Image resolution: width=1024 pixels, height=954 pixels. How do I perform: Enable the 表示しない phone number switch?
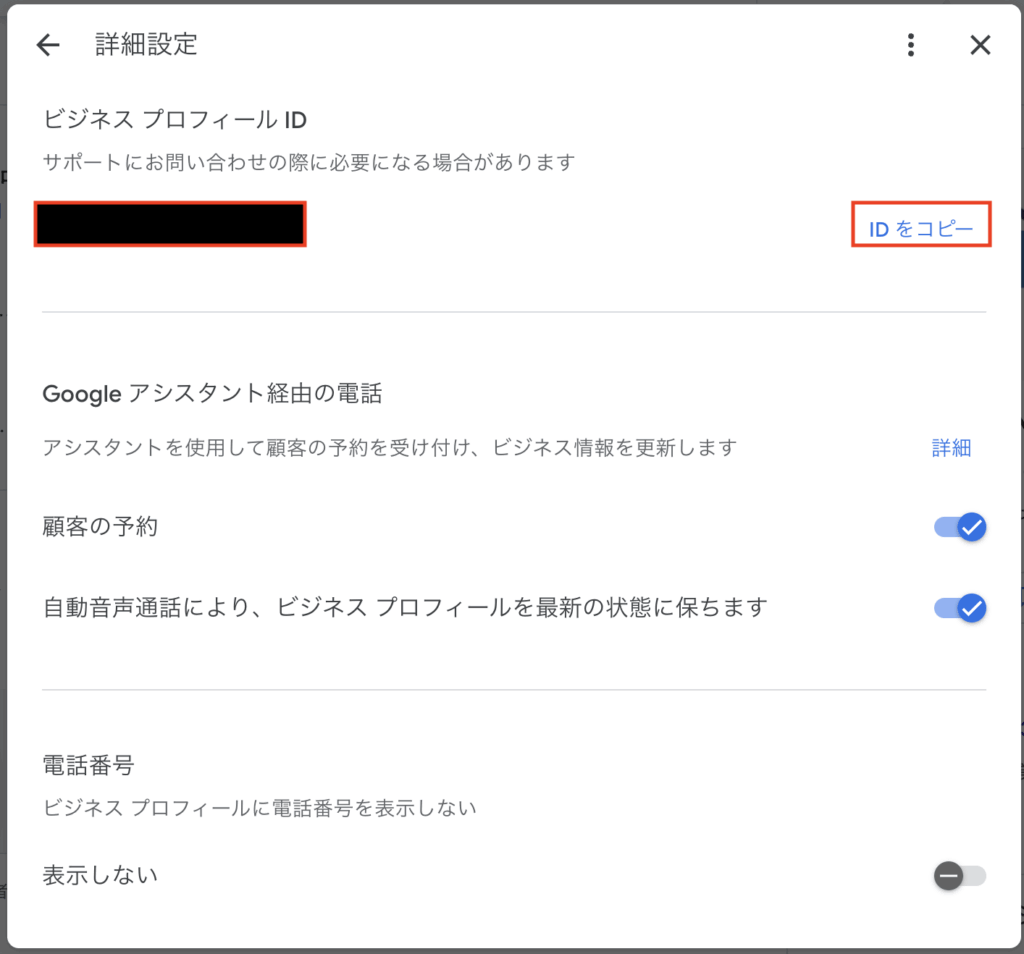(959, 876)
